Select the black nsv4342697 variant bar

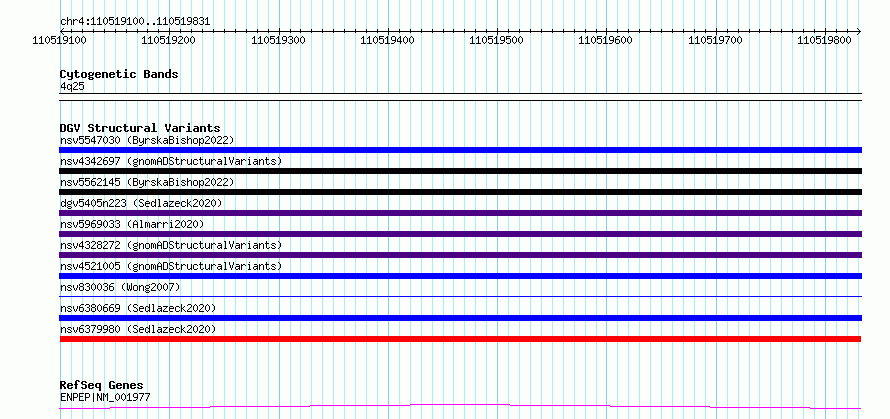(x=461, y=171)
